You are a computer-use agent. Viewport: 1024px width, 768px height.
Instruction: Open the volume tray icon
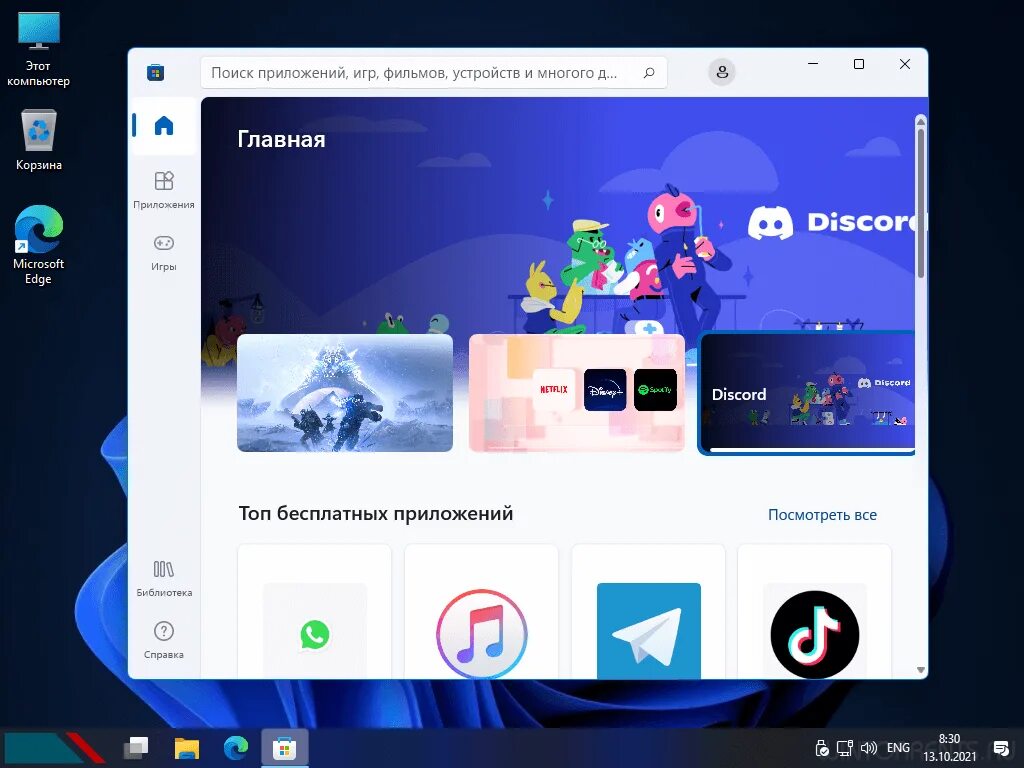click(x=869, y=748)
